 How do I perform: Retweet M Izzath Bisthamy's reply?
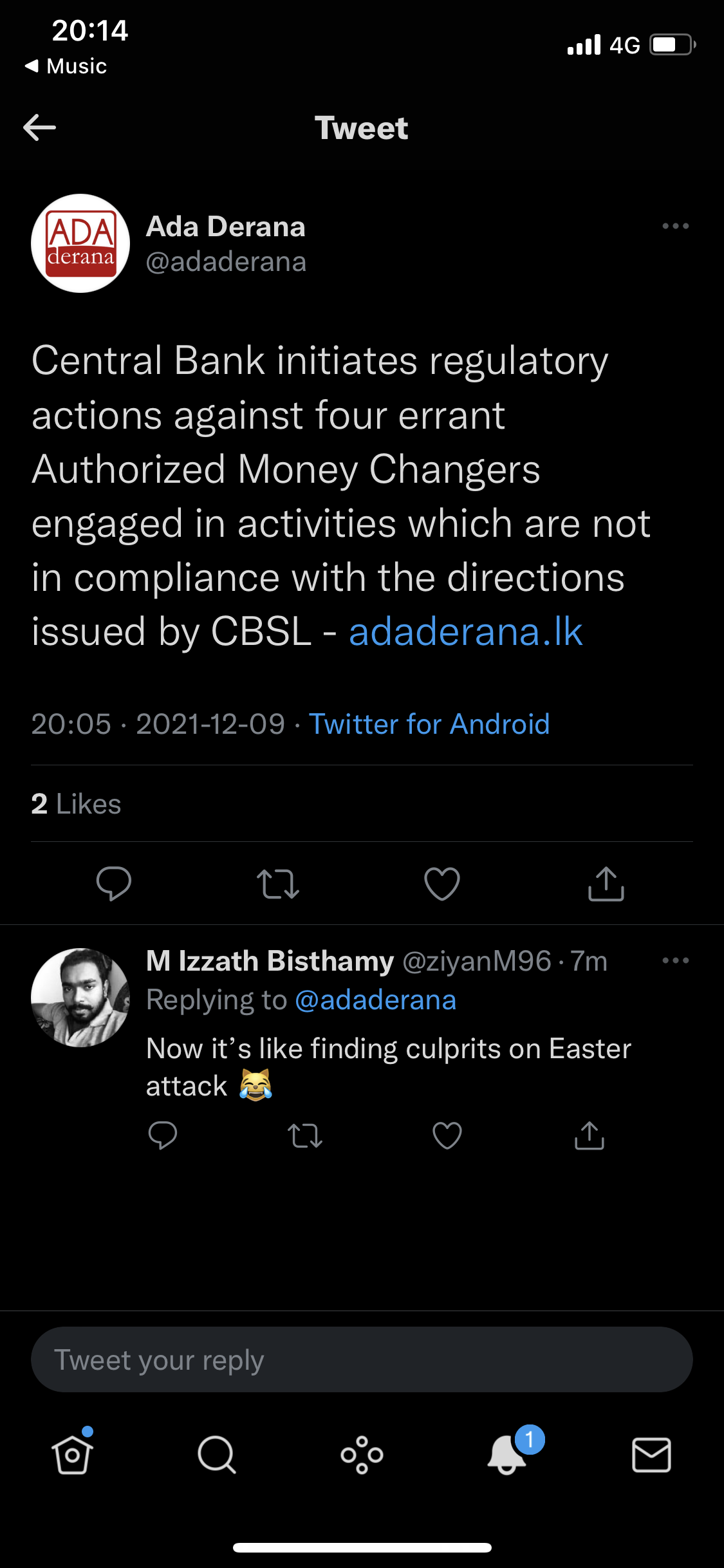[305, 1136]
